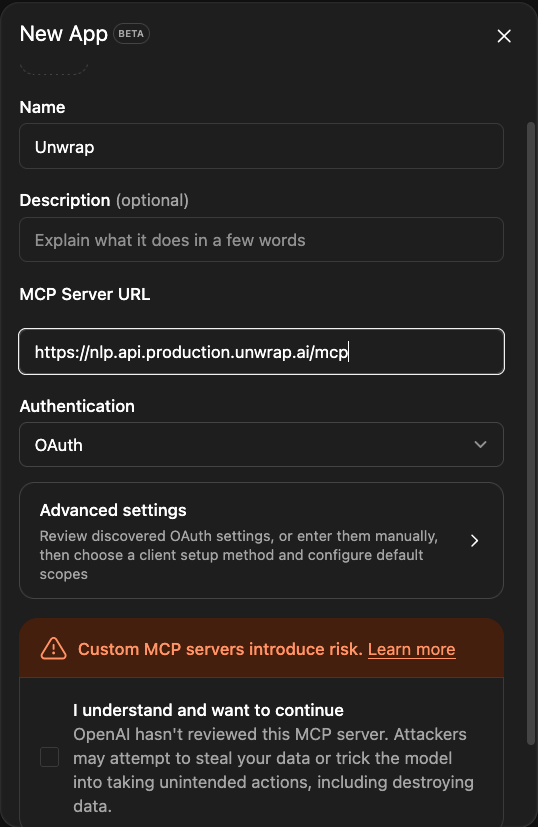Open the Authentication OAuth dropdown
Screen dimensions: 538x827
pos(262,445)
